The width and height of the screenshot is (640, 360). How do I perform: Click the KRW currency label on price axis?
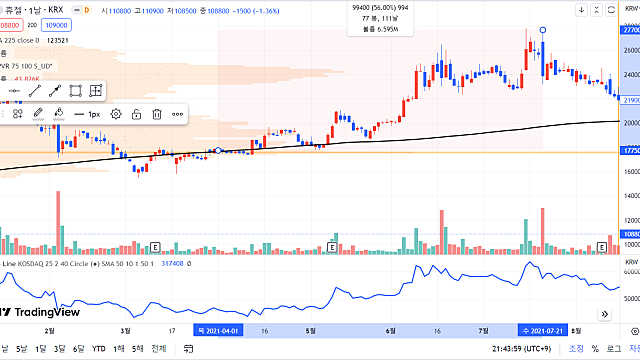[x=632, y=9]
